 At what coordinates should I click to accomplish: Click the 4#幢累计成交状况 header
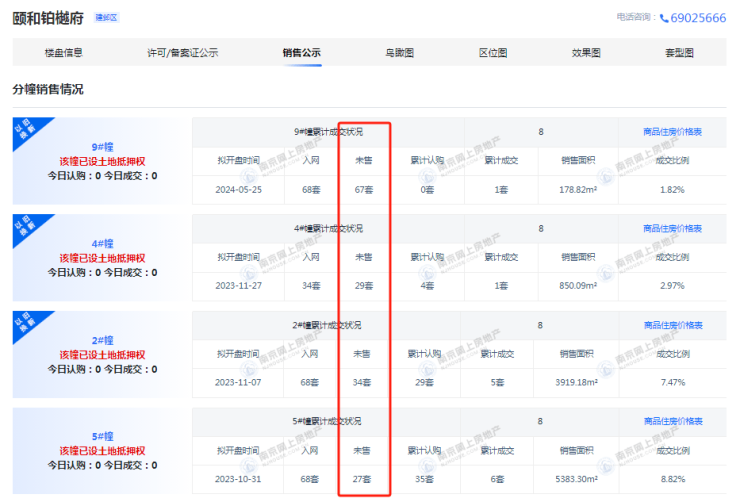click(x=328, y=228)
